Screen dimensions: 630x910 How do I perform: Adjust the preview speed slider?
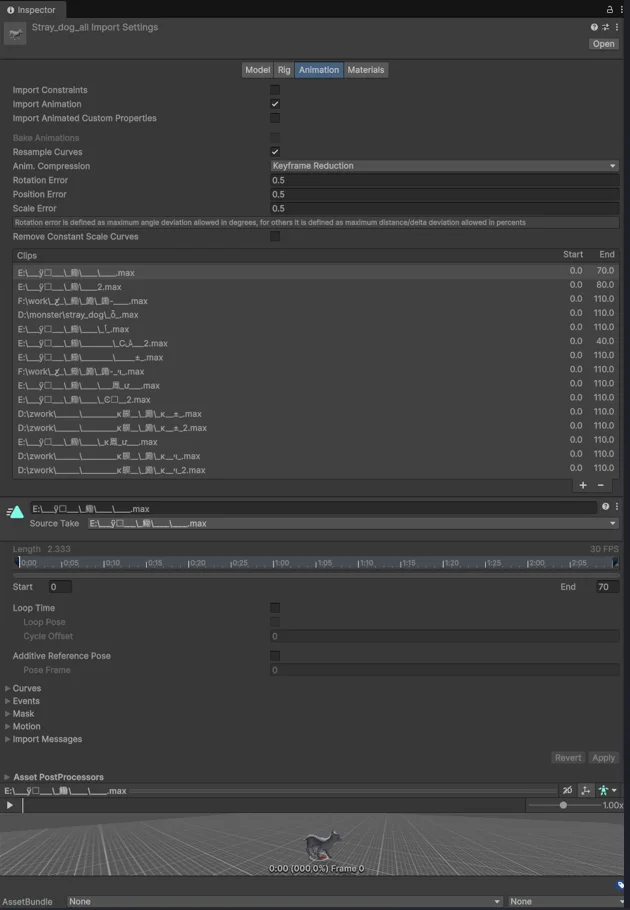coord(563,805)
